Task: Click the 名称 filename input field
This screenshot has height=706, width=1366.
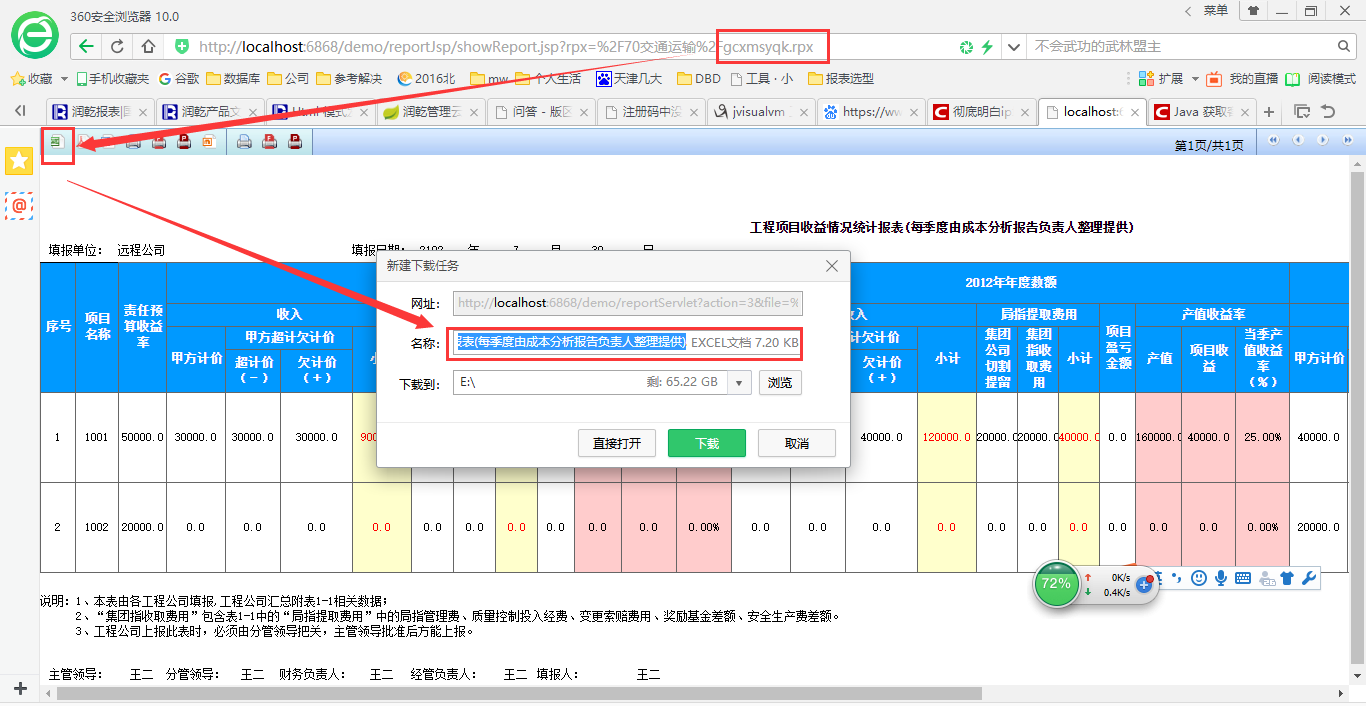Action: coord(627,342)
